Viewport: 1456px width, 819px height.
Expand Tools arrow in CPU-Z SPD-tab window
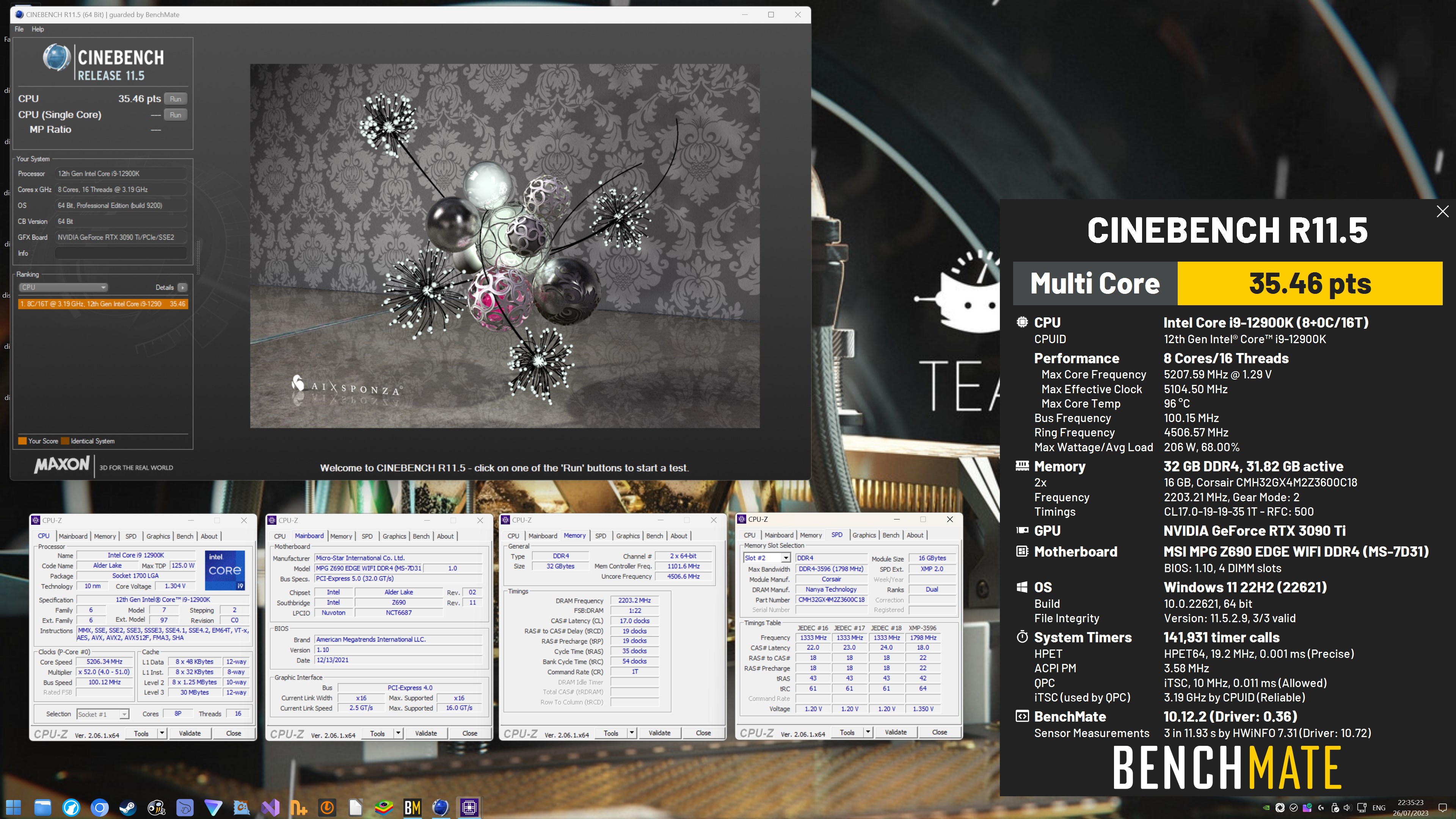coord(868,733)
